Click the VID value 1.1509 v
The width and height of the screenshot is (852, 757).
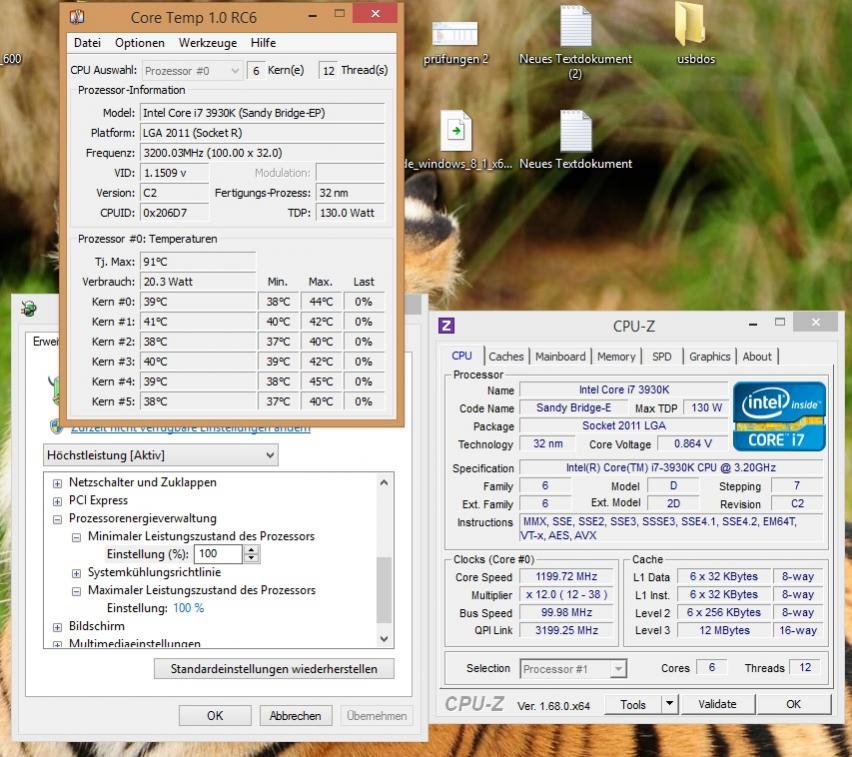pyautogui.click(x=174, y=173)
